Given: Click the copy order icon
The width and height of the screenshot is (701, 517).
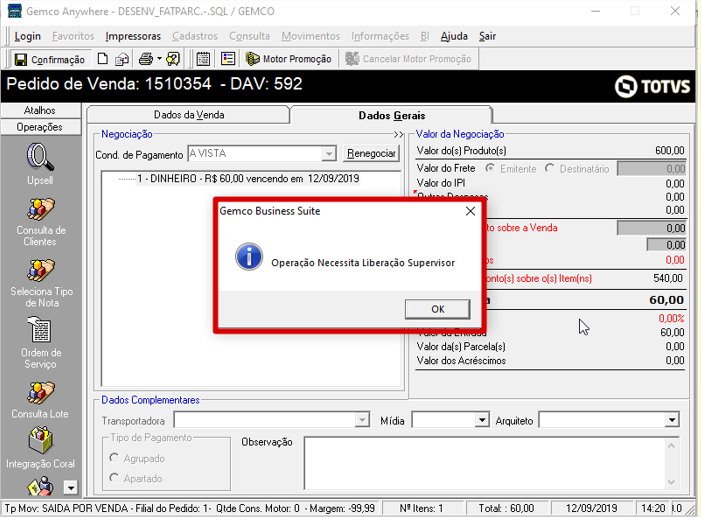Looking at the screenshot, I should pos(122,59).
